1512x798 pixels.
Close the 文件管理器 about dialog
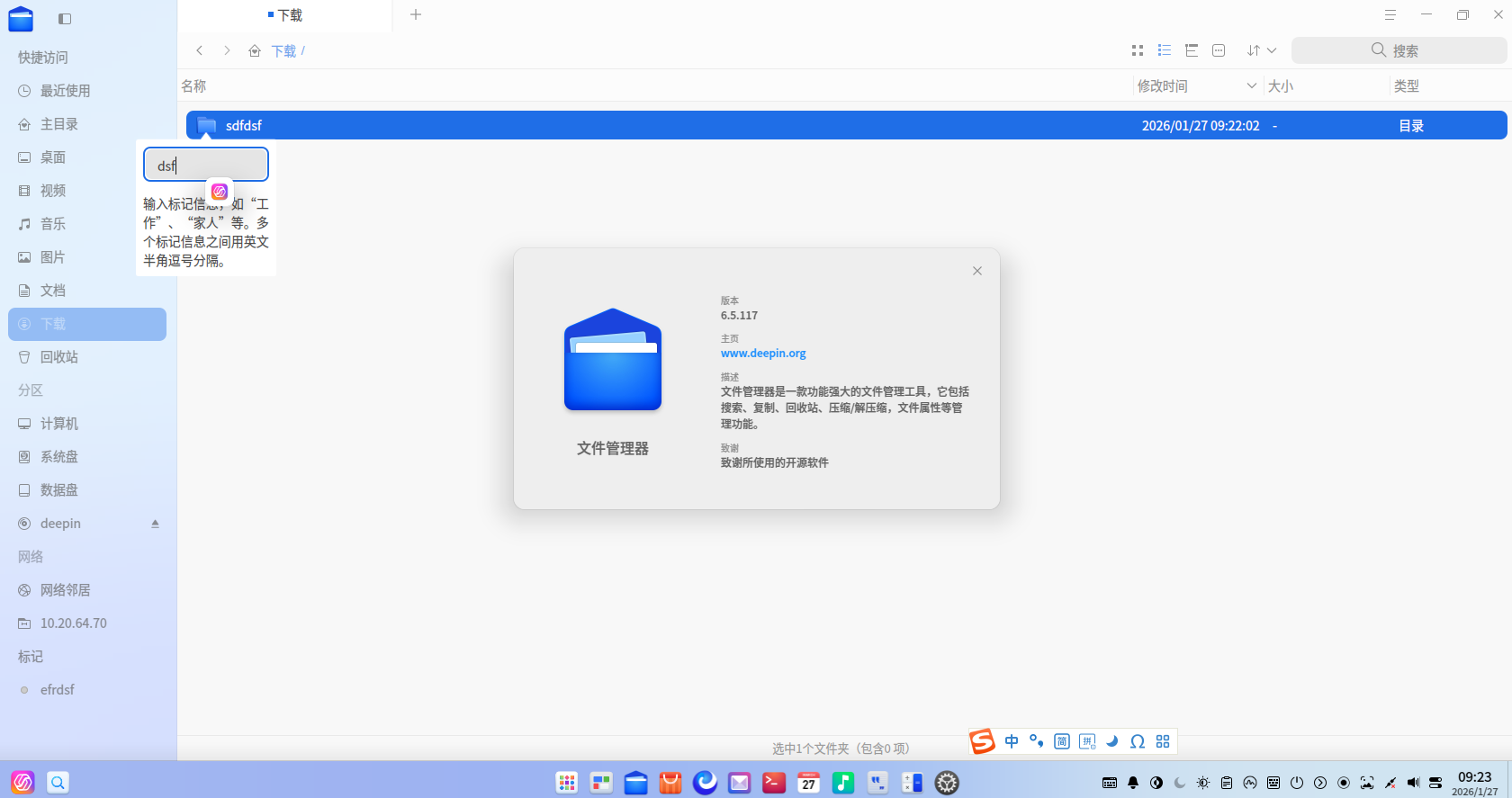click(x=977, y=271)
